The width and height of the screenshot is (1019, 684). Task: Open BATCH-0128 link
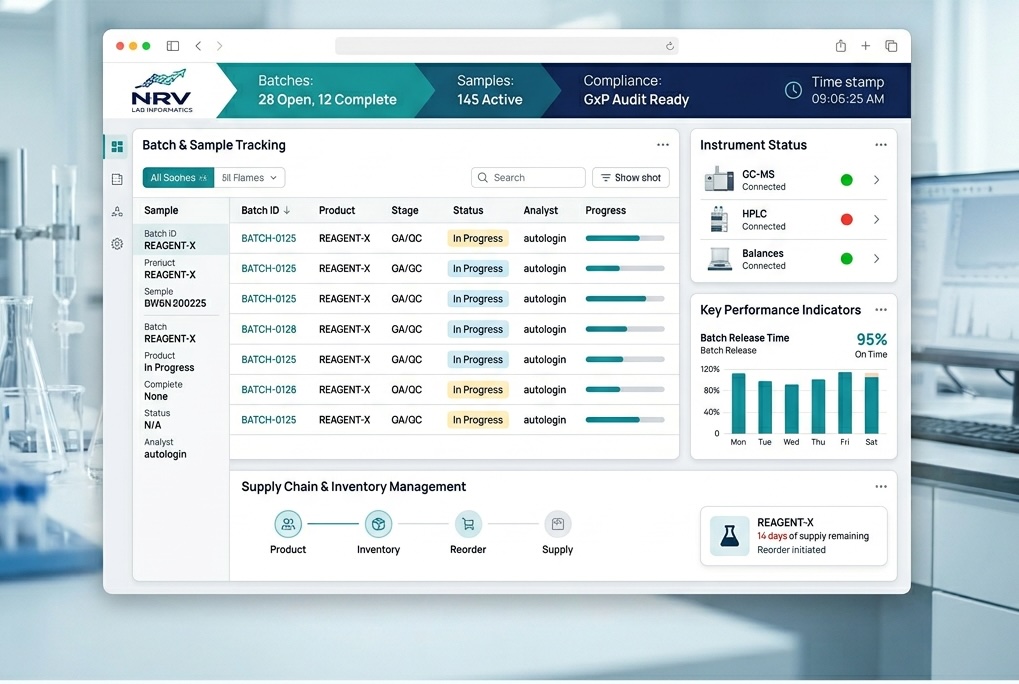[268, 329]
